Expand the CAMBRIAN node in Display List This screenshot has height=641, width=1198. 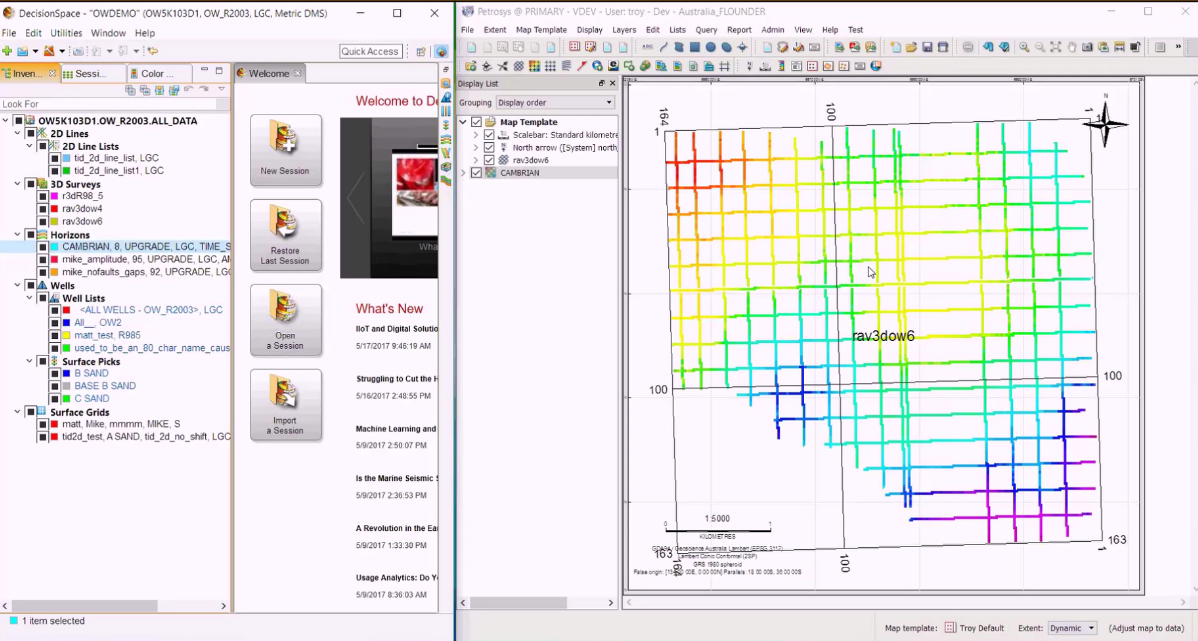[463, 173]
